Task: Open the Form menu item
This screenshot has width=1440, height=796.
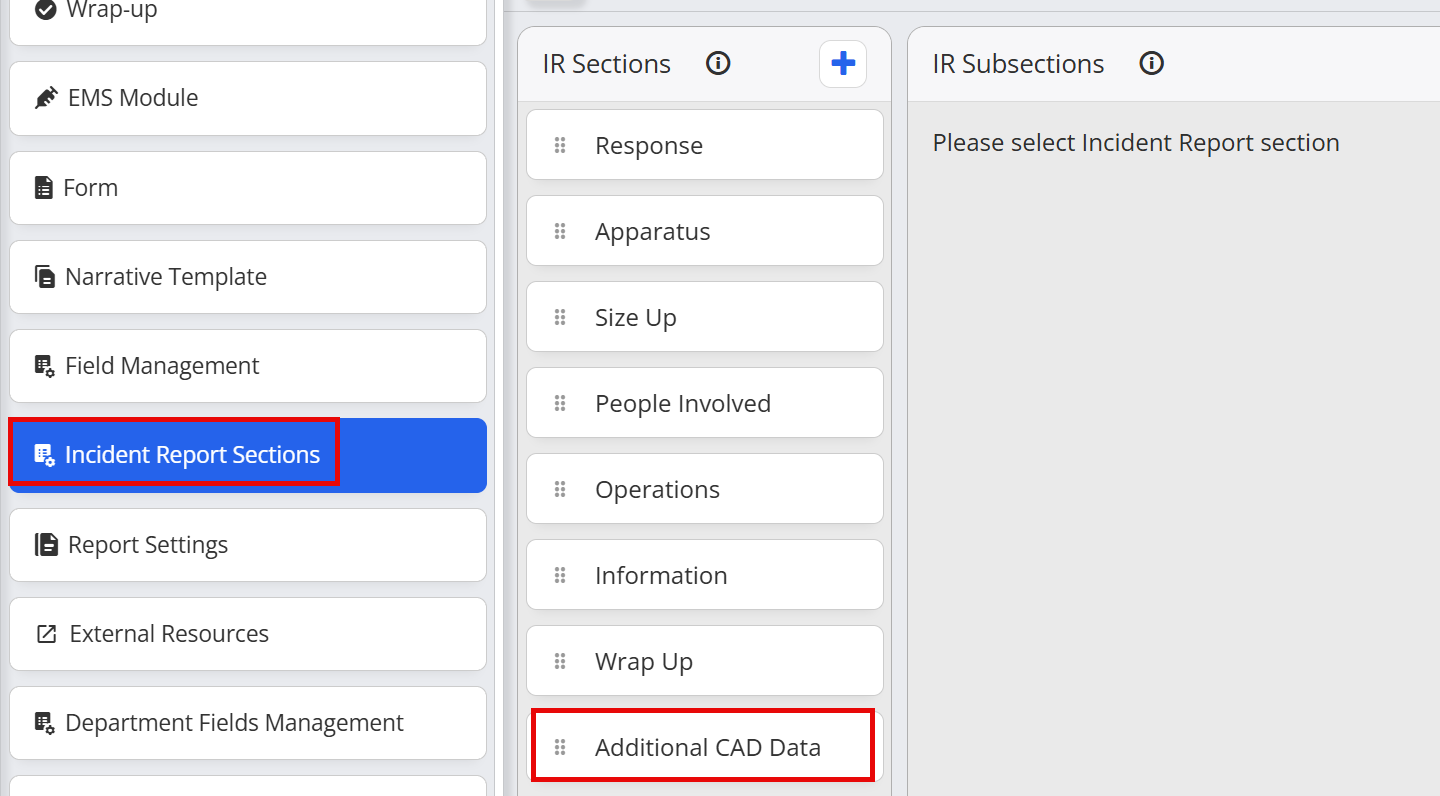Action: tap(248, 188)
